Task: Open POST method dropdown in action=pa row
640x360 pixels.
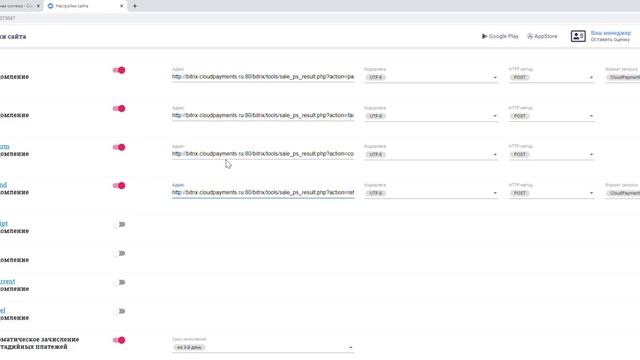Action: [x=551, y=77]
